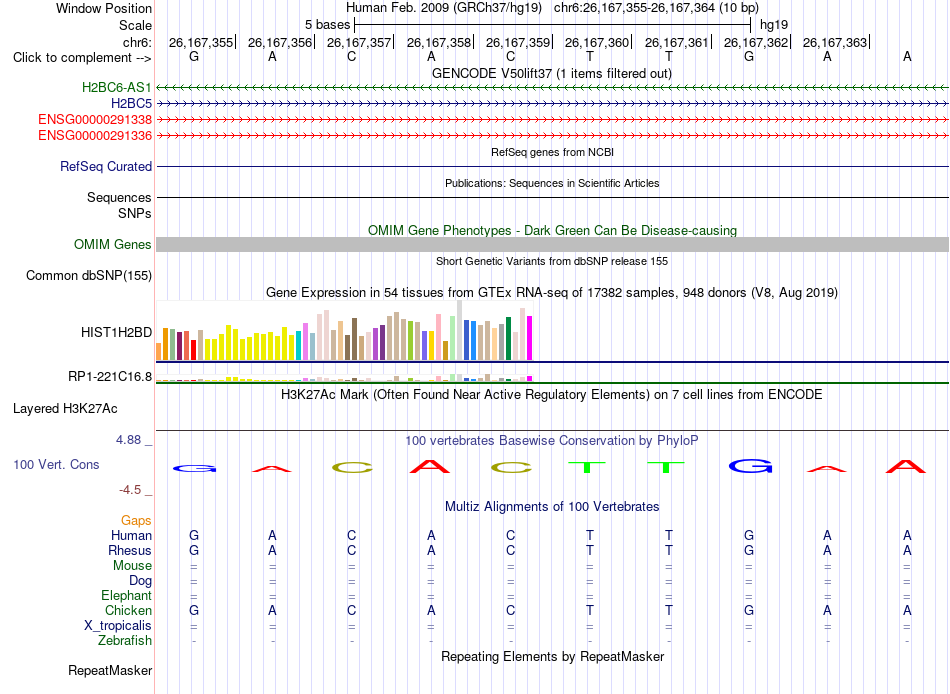
Task: Click 'Publications: Sequences in Scientific Articles' title
Action: [552, 183]
